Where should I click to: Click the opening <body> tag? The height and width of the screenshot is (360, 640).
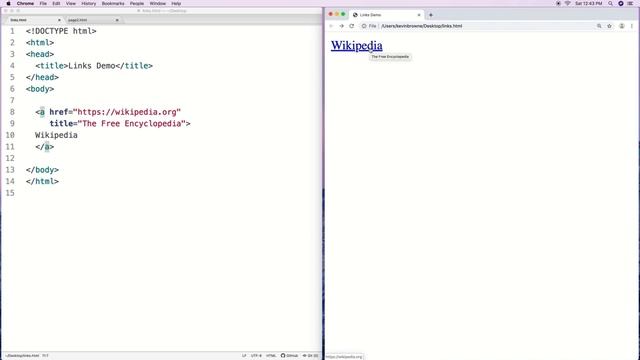[40, 89]
